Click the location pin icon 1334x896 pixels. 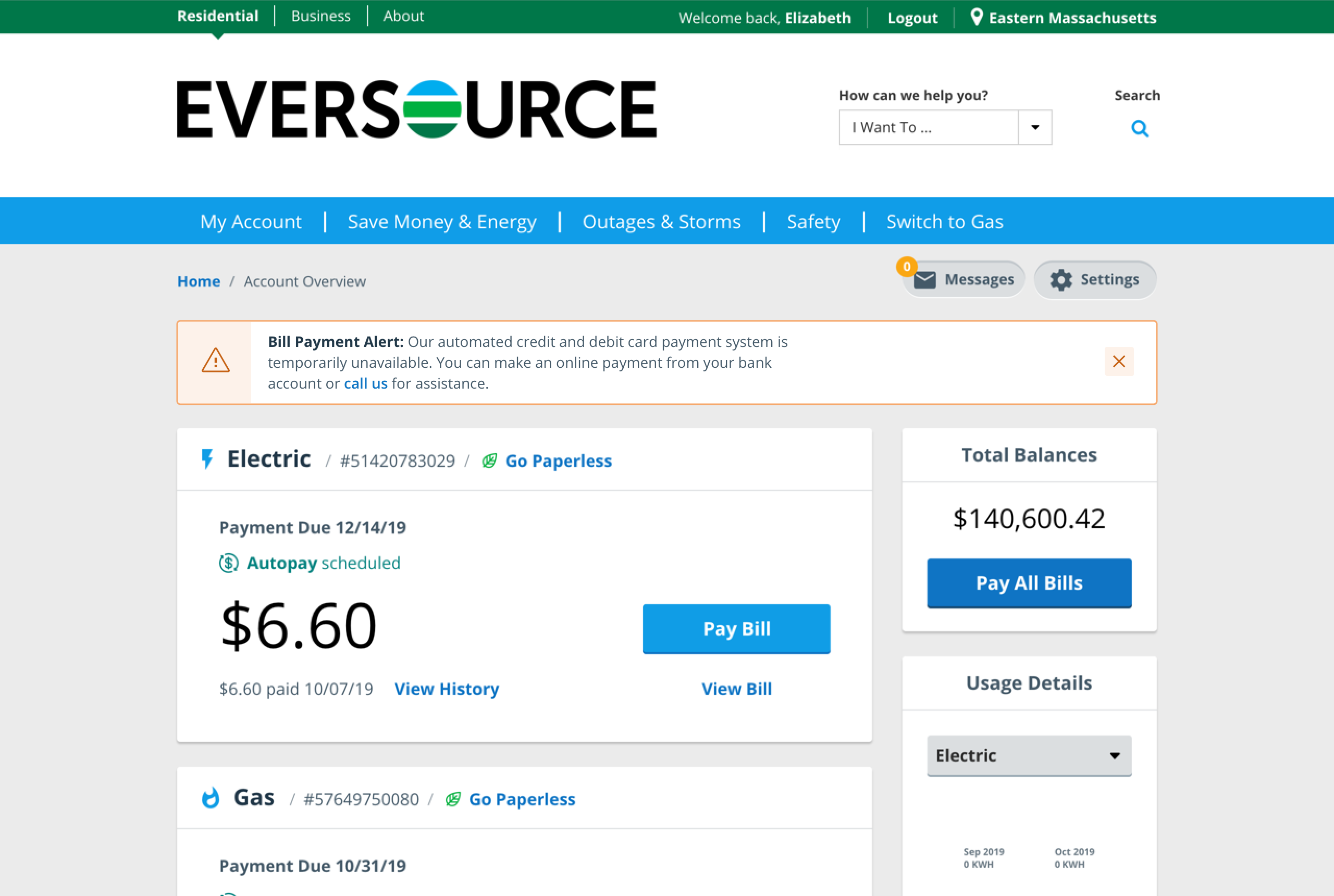tap(977, 17)
